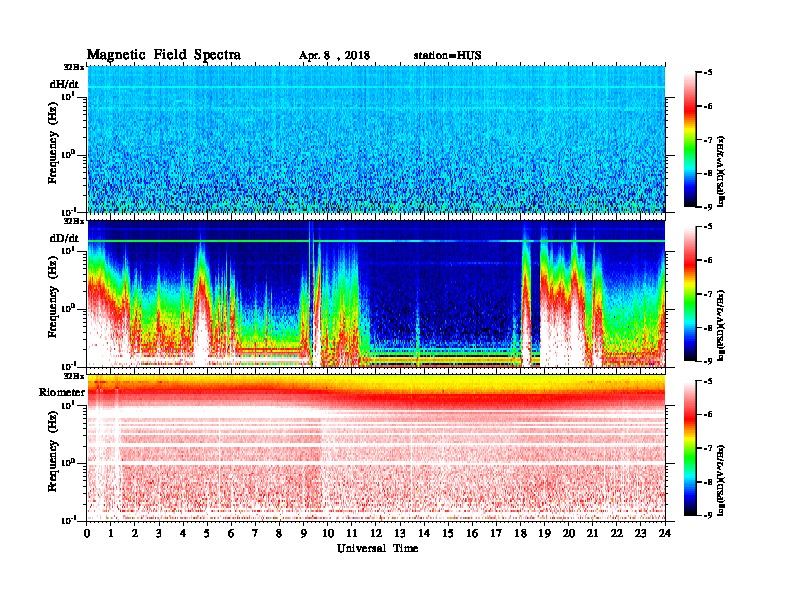Click the "station=HUS" label
Screen dimensions: 792x612
tap(447, 56)
